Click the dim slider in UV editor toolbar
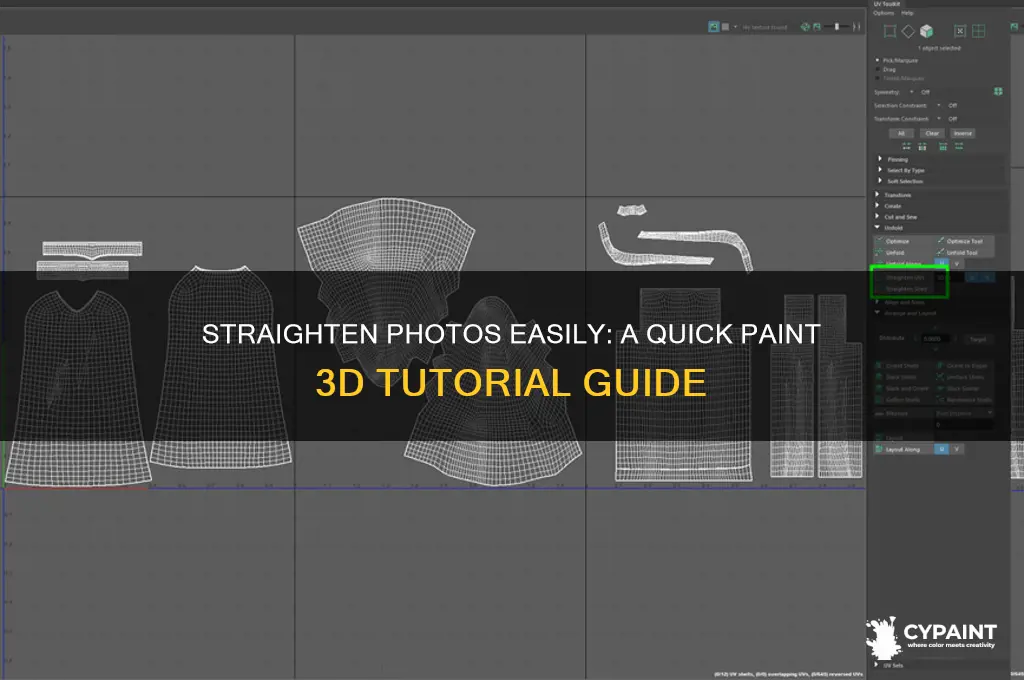The image size is (1024, 680). coord(837,27)
